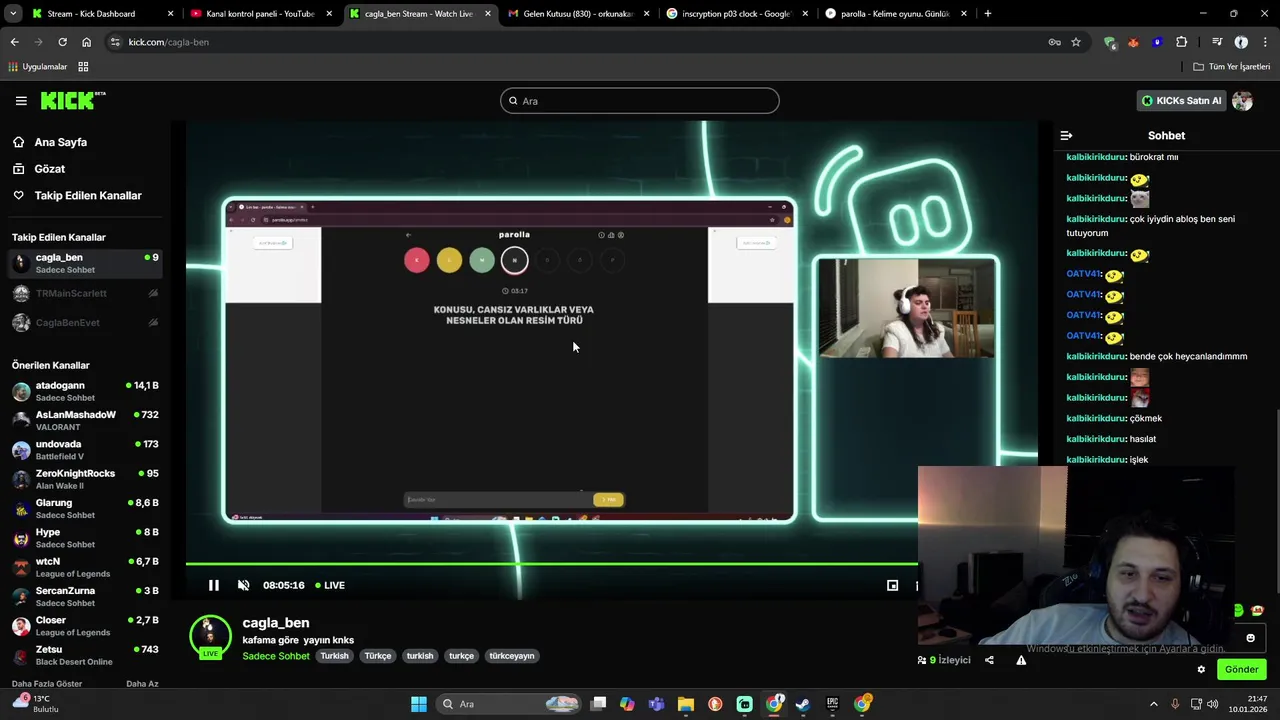Image resolution: width=1280 pixels, height=720 pixels.
Task: Toggle mini player mode icon
Action: pos(892,585)
